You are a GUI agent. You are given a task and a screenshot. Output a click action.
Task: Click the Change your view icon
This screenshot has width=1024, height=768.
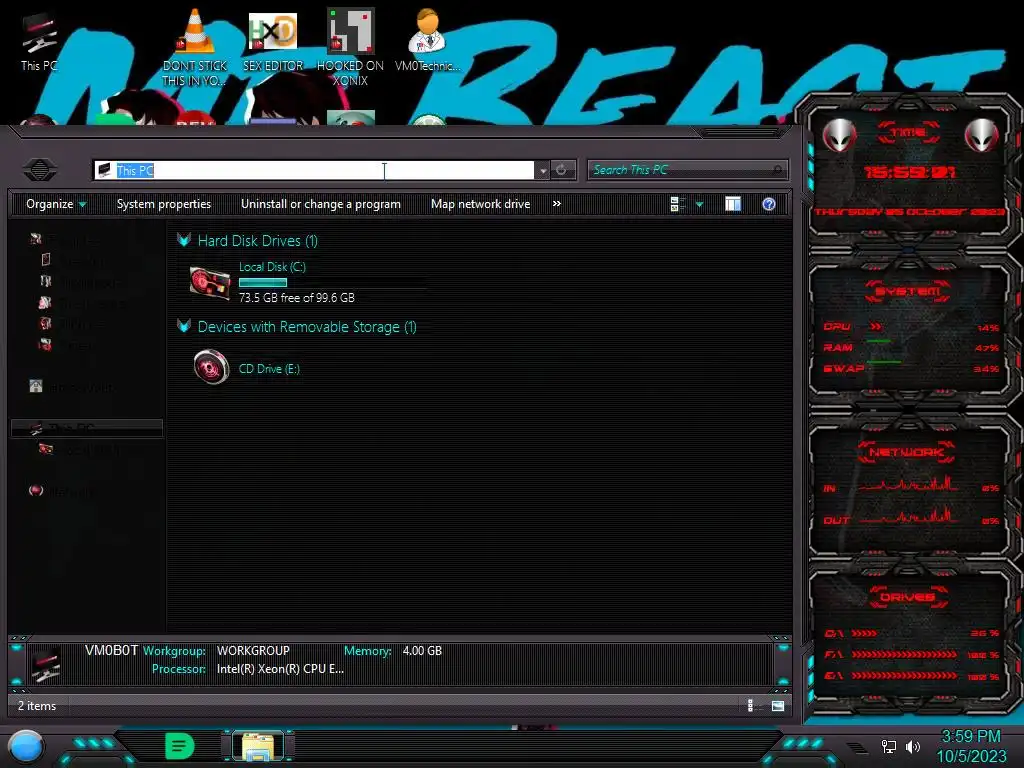tap(677, 204)
